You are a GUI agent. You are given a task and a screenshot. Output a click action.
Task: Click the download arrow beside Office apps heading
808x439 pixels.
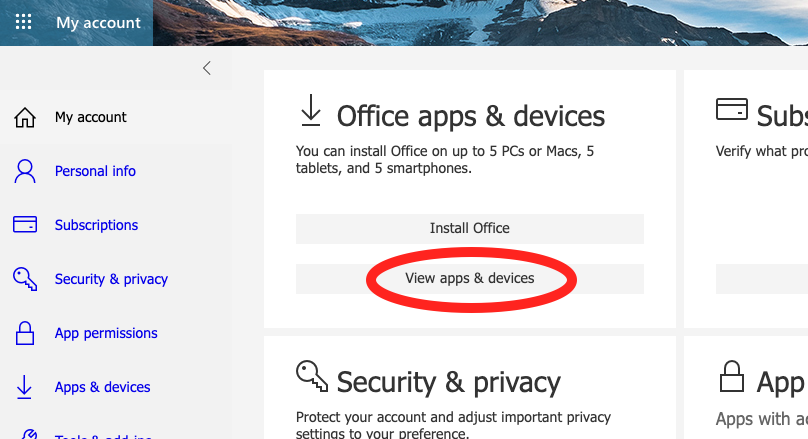pyautogui.click(x=311, y=112)
